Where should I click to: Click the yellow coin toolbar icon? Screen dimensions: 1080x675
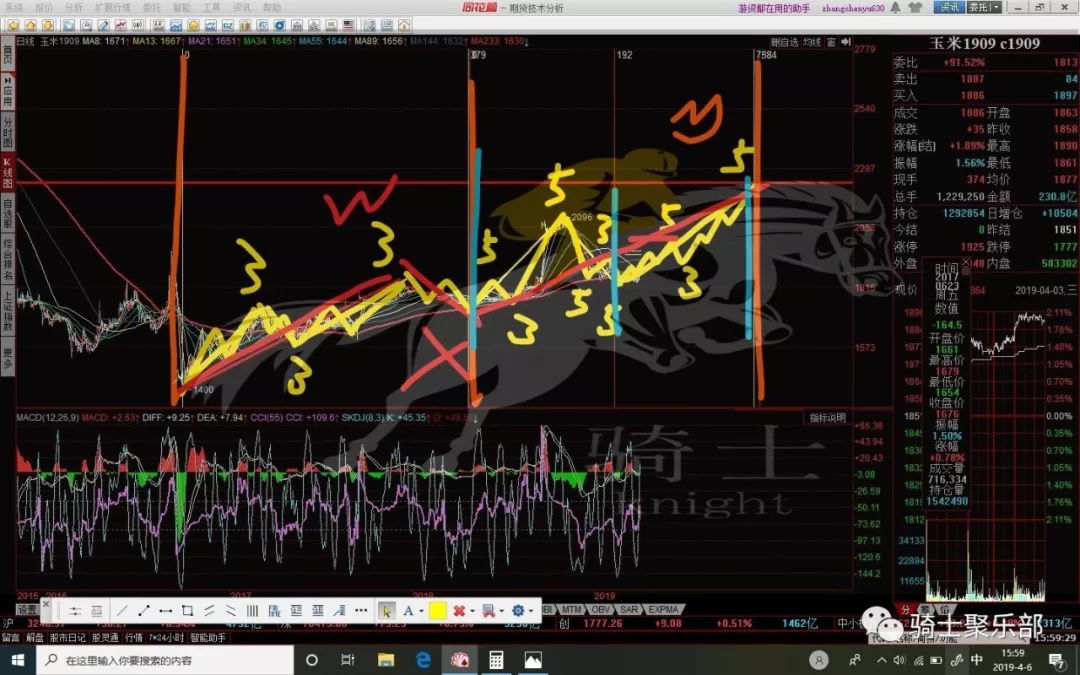pyautogui.click(x=194, y=25)
